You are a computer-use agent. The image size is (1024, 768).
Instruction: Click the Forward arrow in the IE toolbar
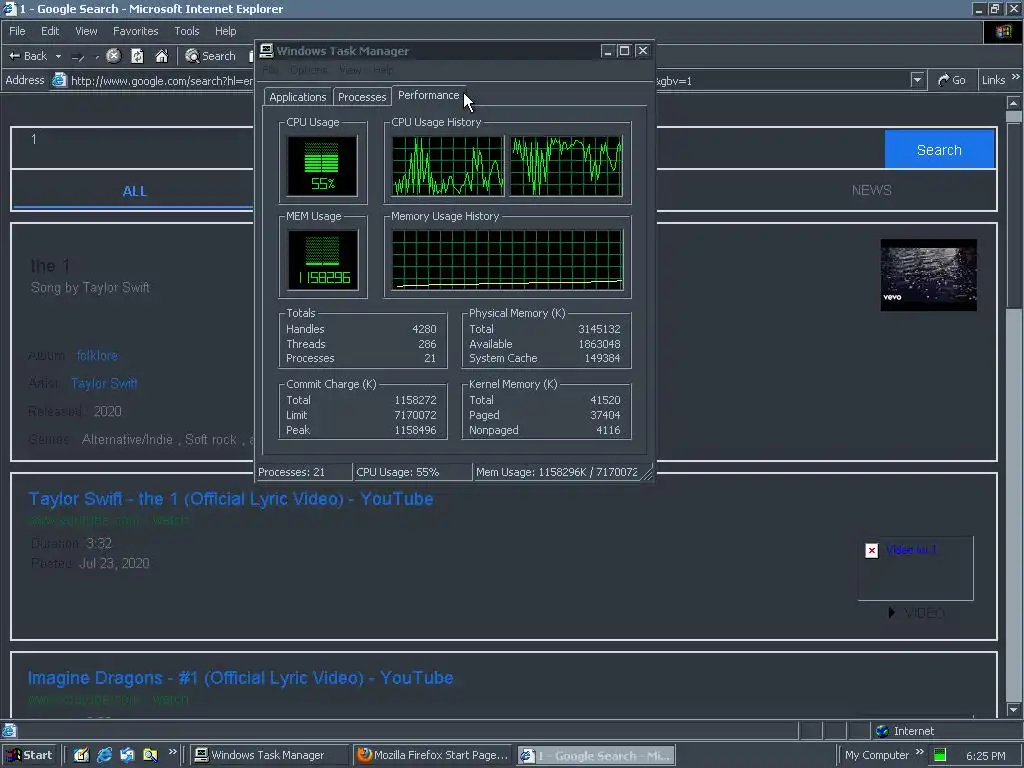78,57
